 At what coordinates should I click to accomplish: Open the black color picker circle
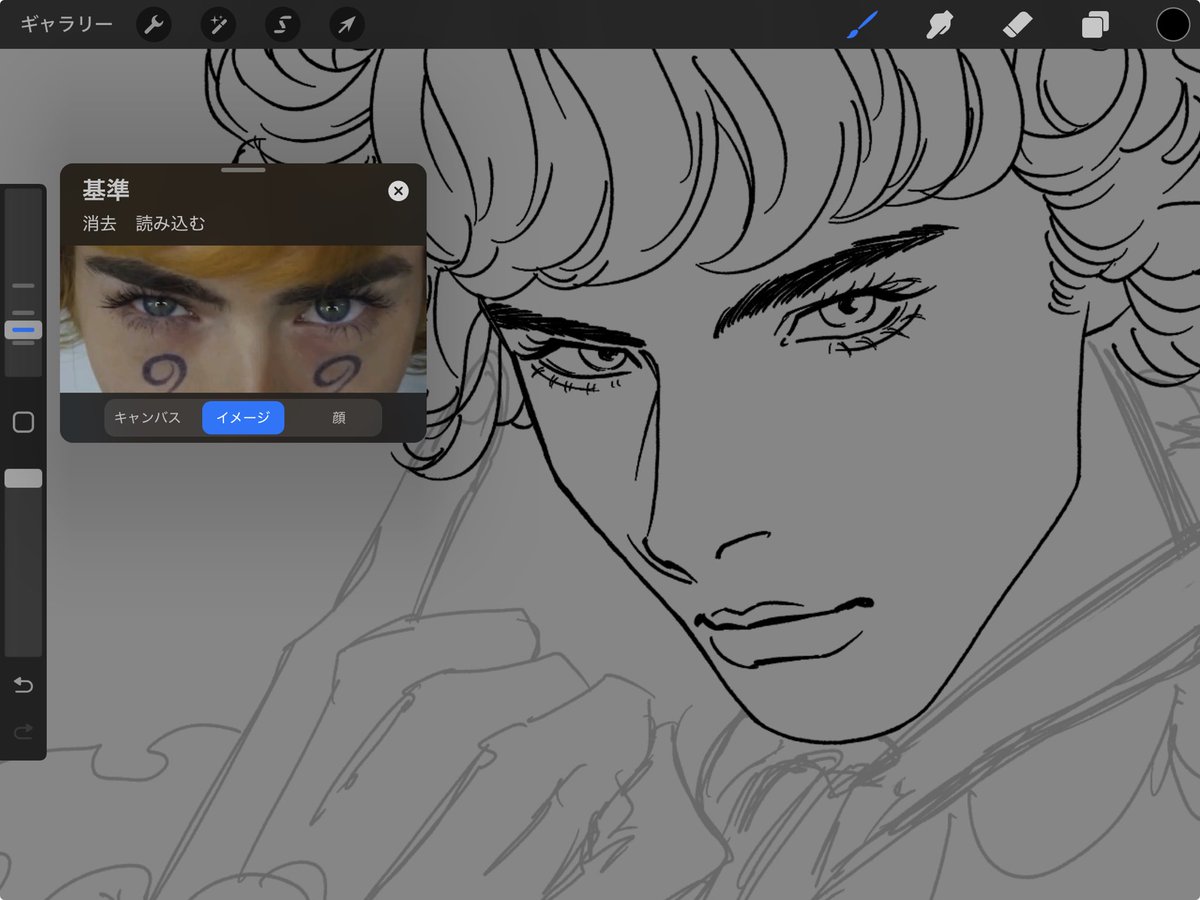pos(1173,24)
